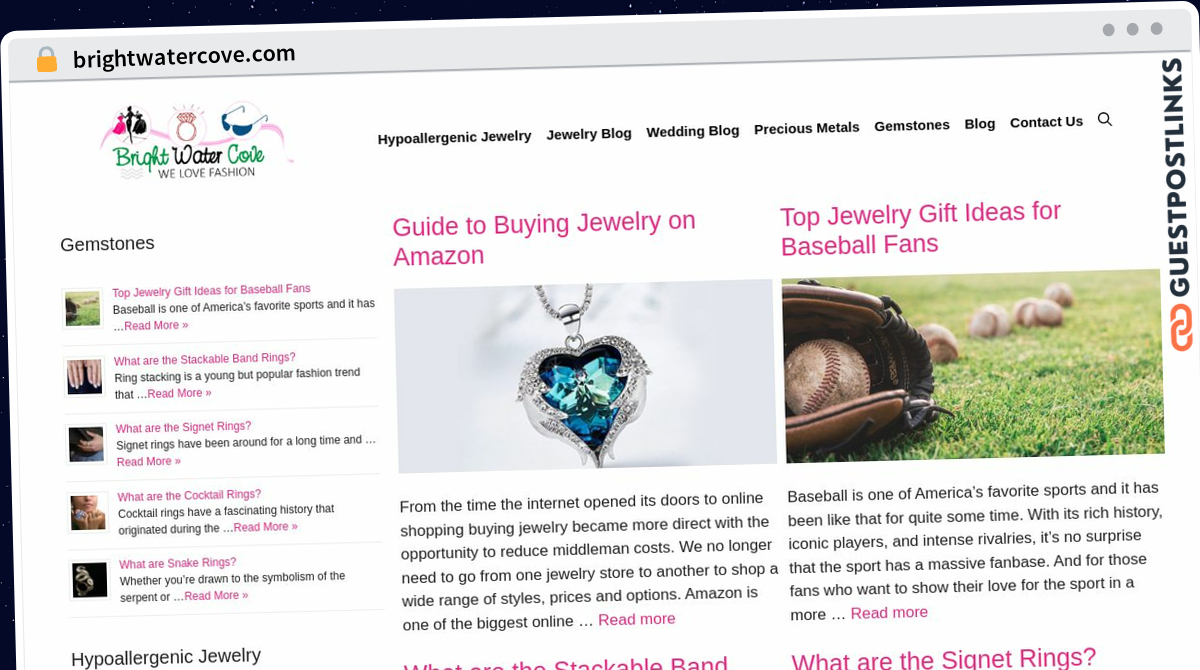
Task: Click the Bright Water Cove logo
Action: (196, 141)
